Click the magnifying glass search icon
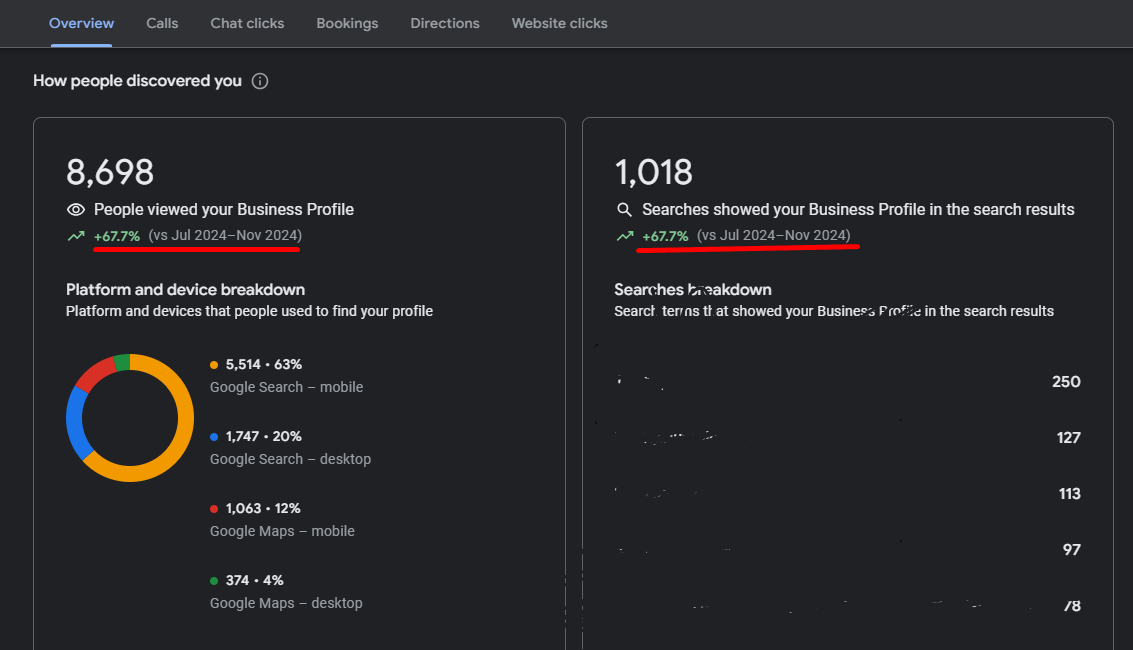The width and height of the screenshot is (1133, 650). (624, 210)
